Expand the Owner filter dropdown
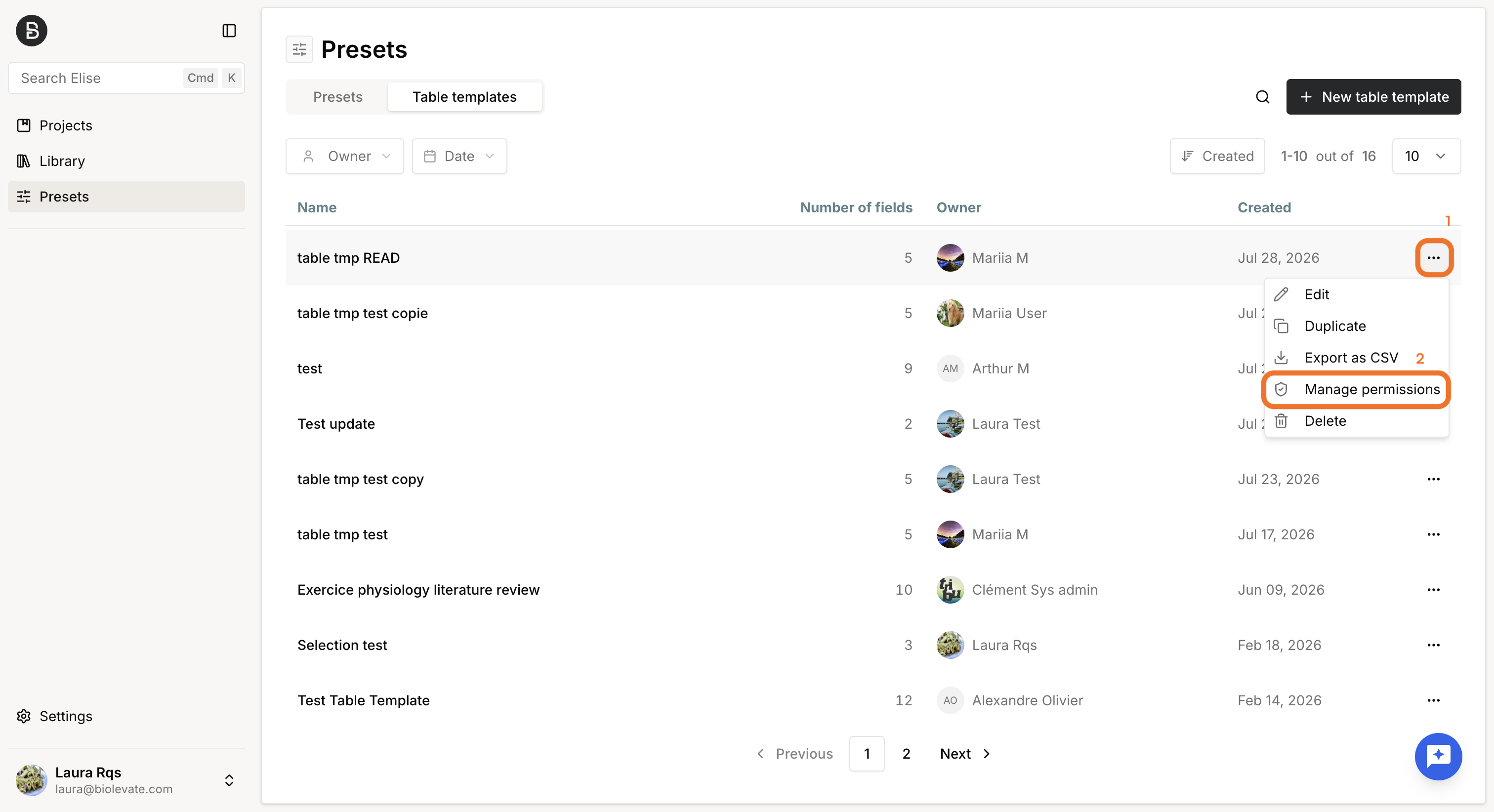1494x812 pixels. point(344,156)
